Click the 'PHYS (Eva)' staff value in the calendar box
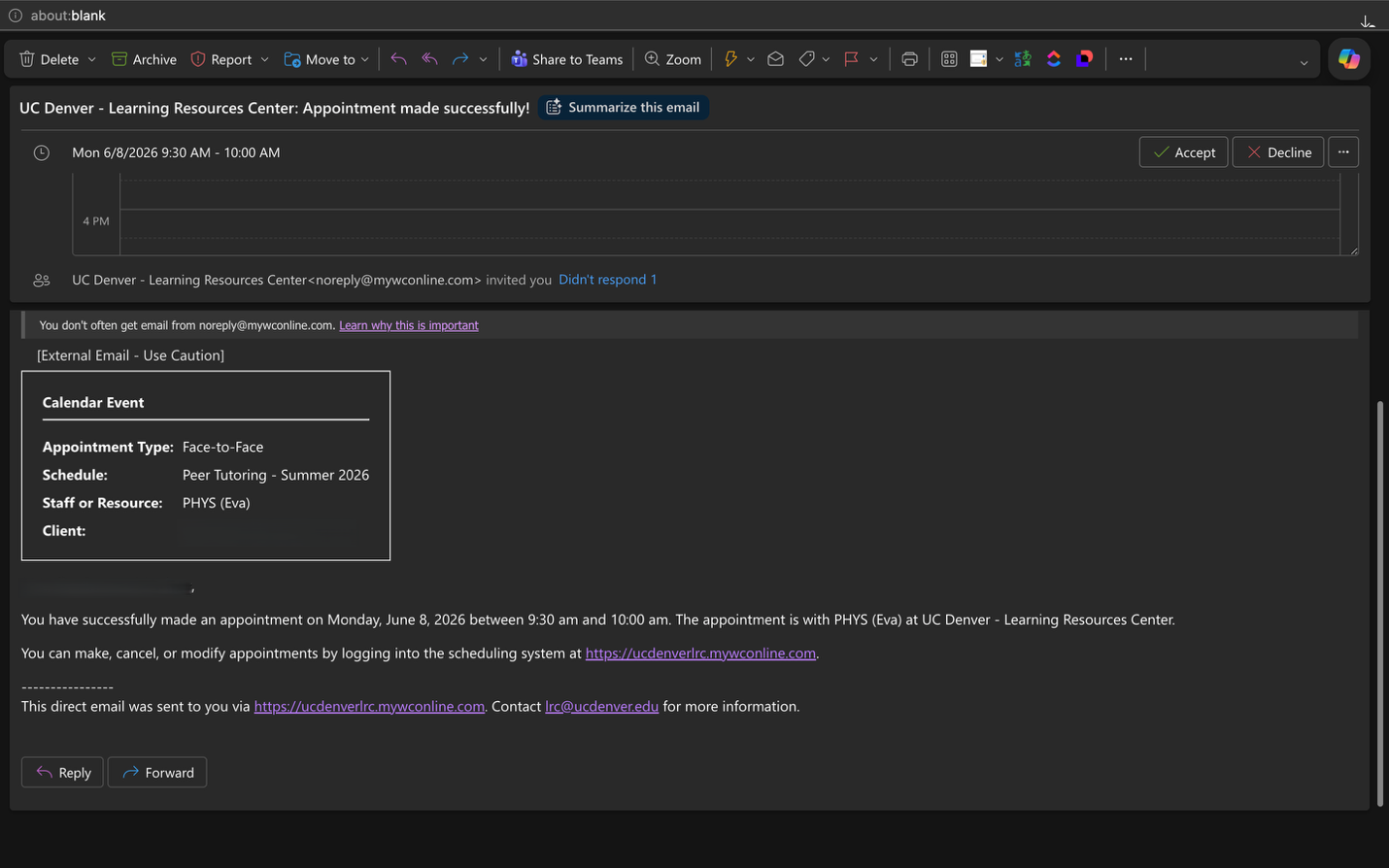1389x868 pixels. [x=217, y=503]
